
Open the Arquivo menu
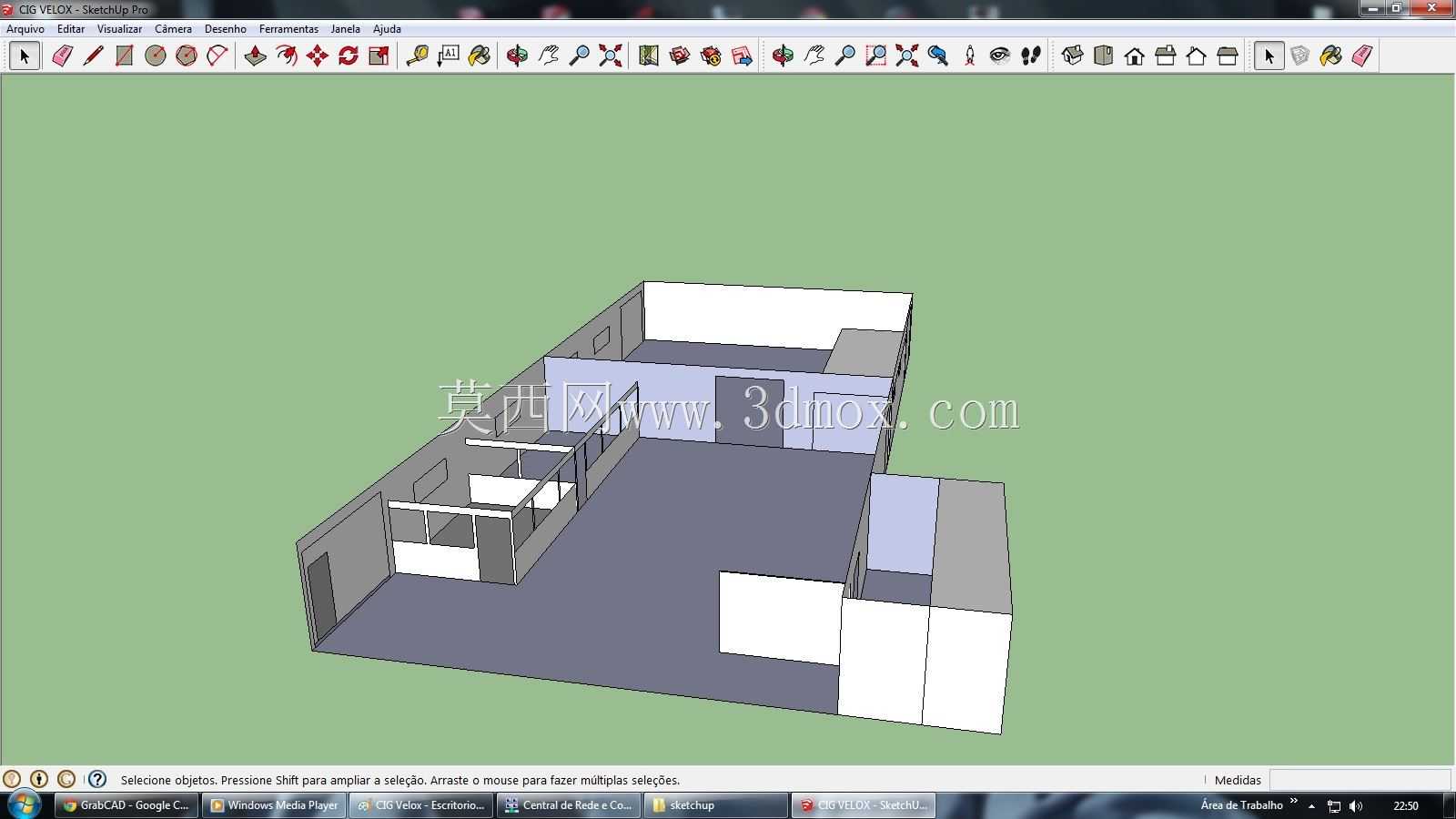pyautogui.click(x=25, y=29)
